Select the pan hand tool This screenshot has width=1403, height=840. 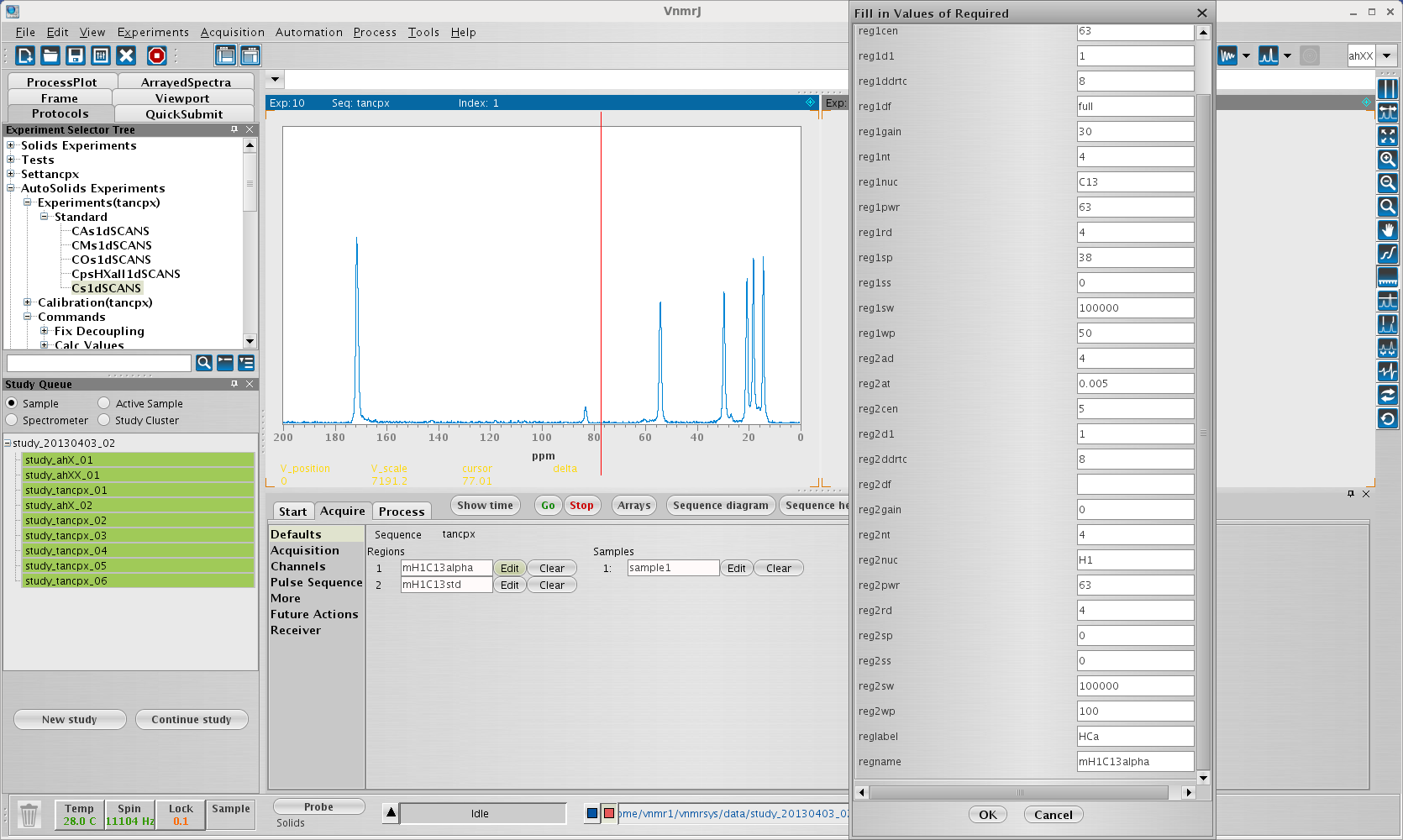coord(1387,229)
